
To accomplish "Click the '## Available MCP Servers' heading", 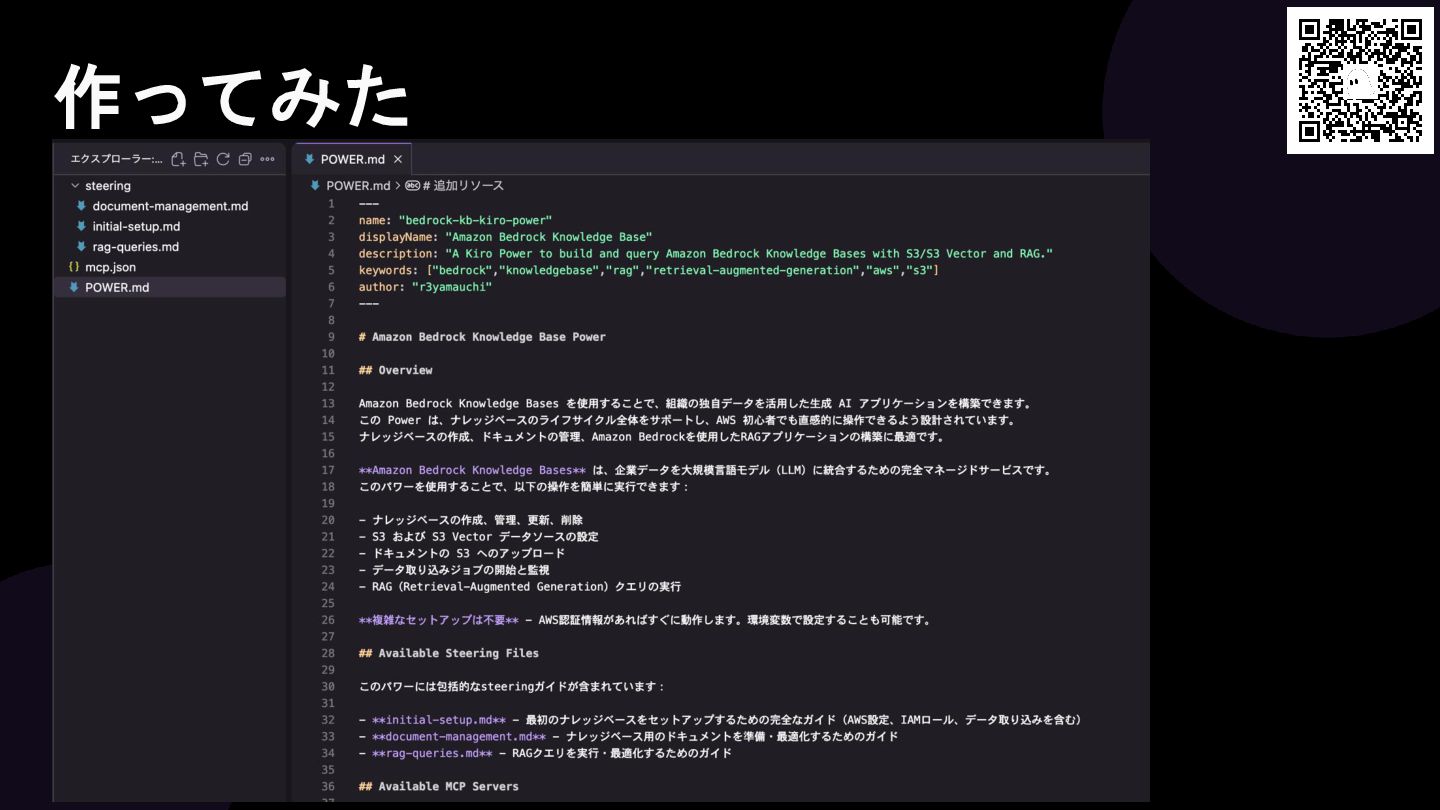I will [438, 786].
